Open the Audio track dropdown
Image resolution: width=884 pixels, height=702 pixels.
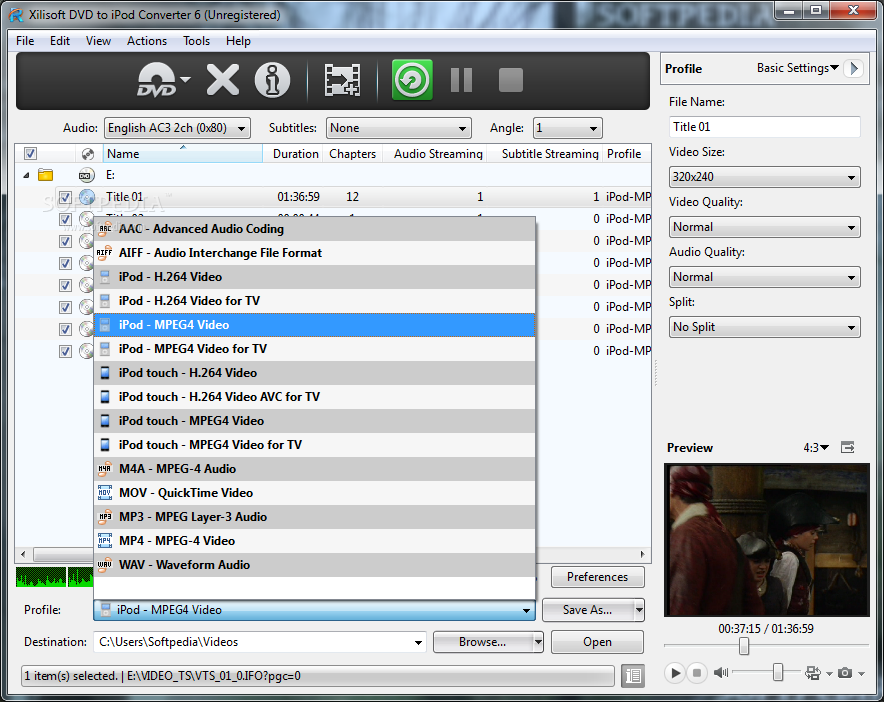(x=177, y=128)
